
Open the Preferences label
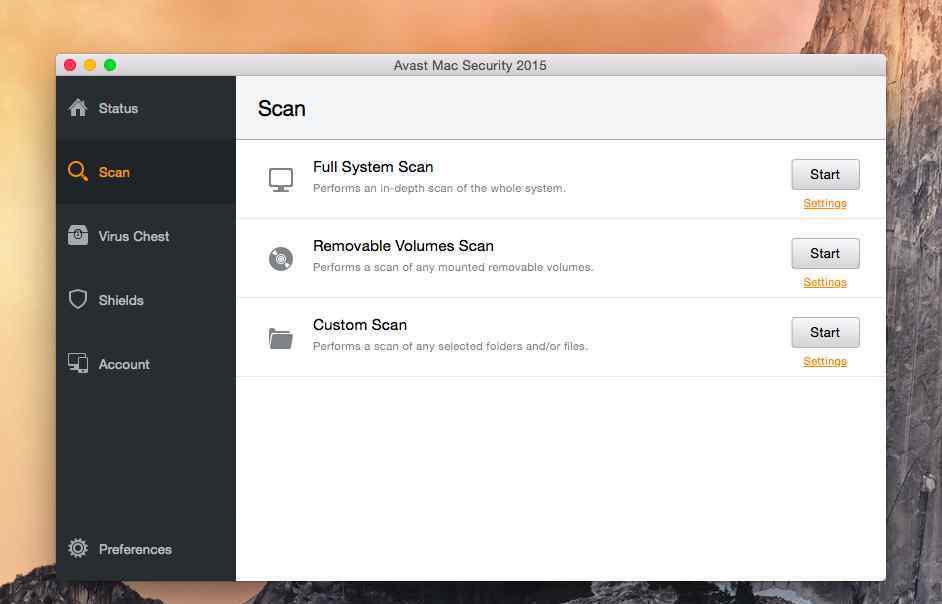(135, 549)
